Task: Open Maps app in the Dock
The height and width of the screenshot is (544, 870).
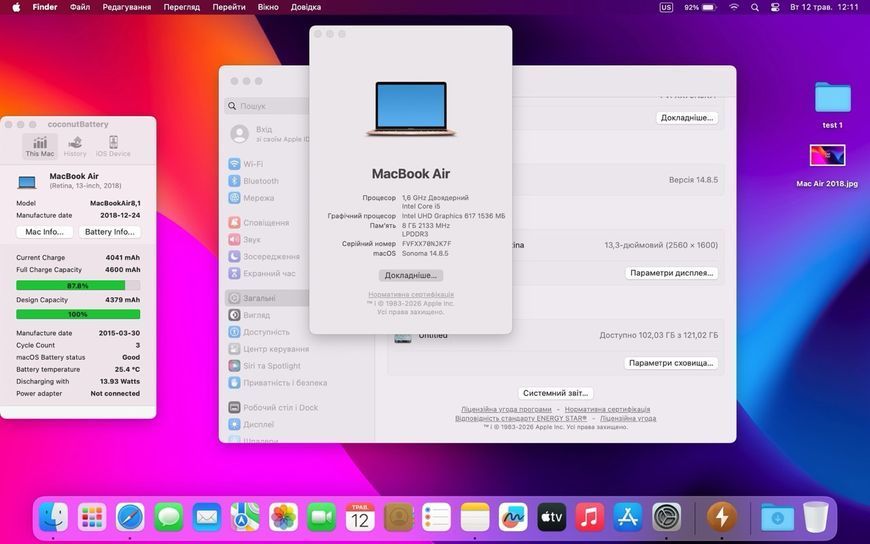Action: click(245, 517)
